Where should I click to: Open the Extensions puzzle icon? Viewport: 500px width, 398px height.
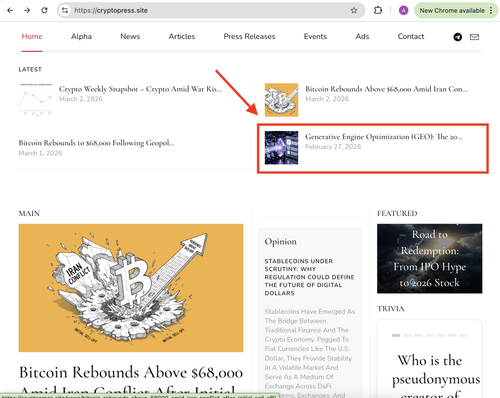pyautogui.click(x=378, y=10)
